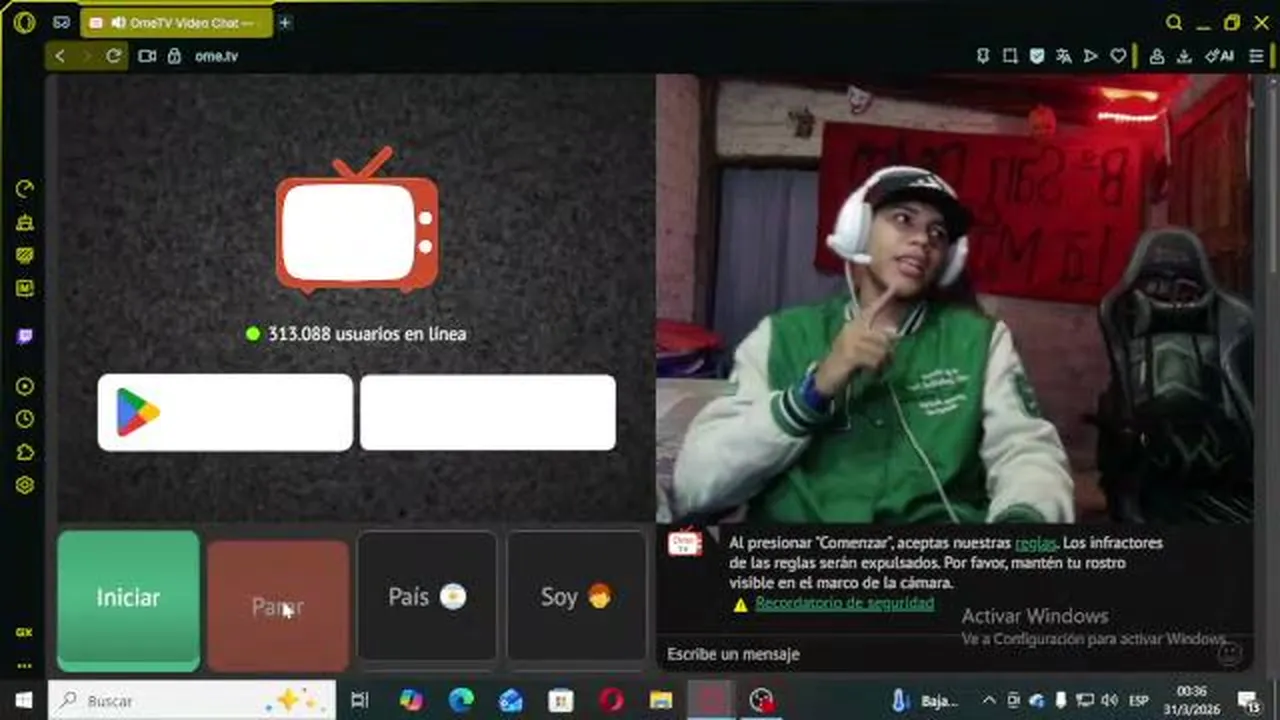Screen dimensions: 1280x720
Task: Open the Twitch sidebar panel
Action: pos(25,336)
